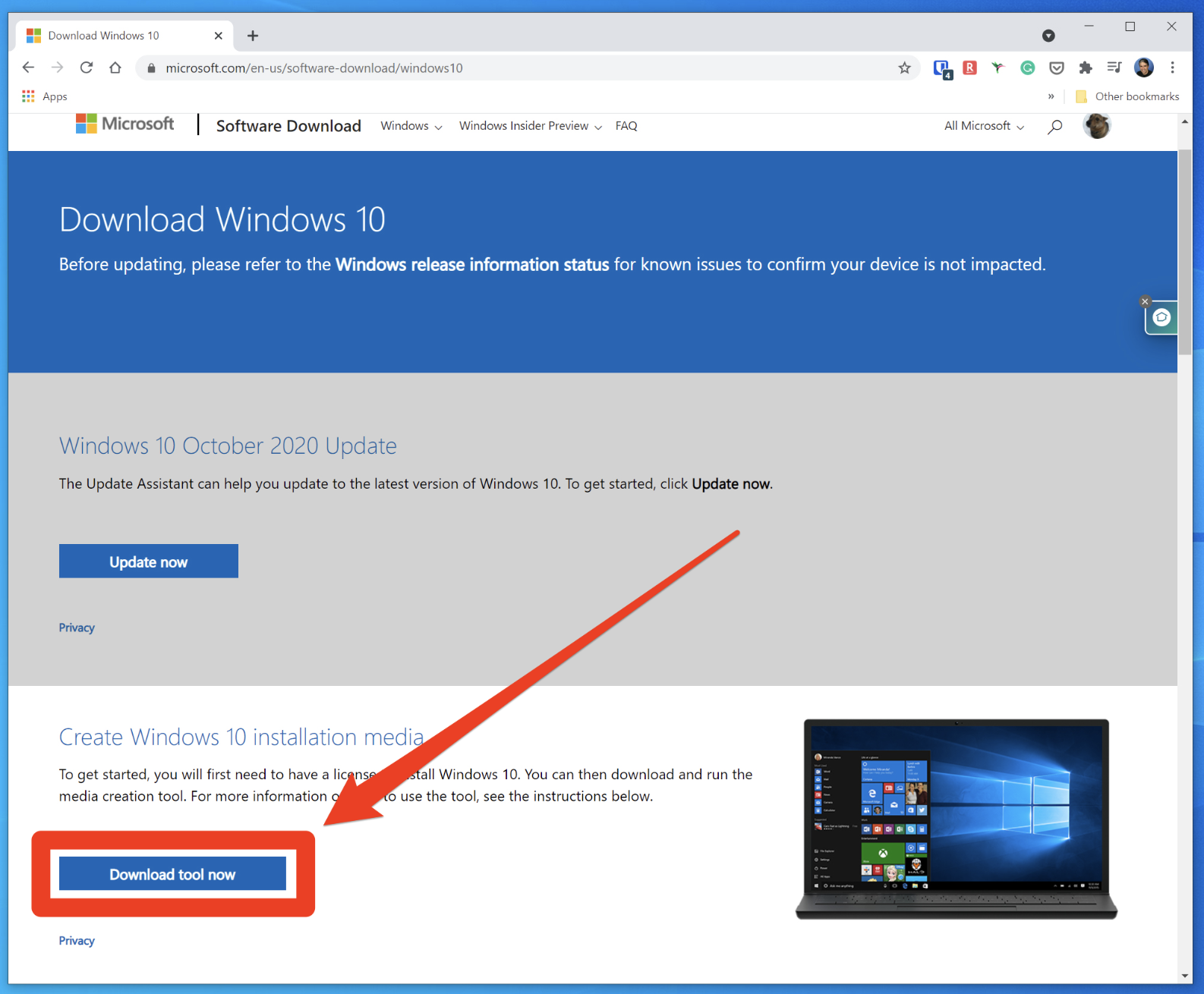Click Download tool now button
The height and width of the screenshot is (994, 1204).
pyautogui.click(x=172, y=874)
